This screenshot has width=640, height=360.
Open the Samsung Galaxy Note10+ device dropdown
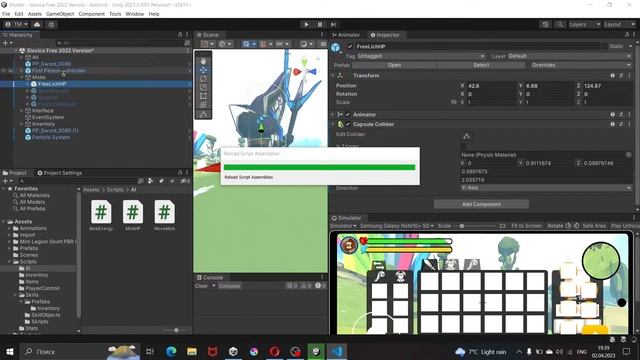click(397, 226)
